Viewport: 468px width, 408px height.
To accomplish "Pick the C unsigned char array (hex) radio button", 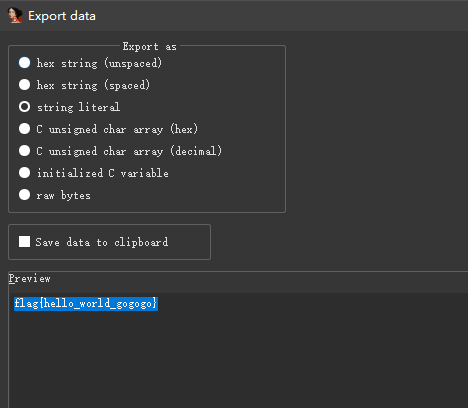I will pyautogui.click(x=24, y=129).
